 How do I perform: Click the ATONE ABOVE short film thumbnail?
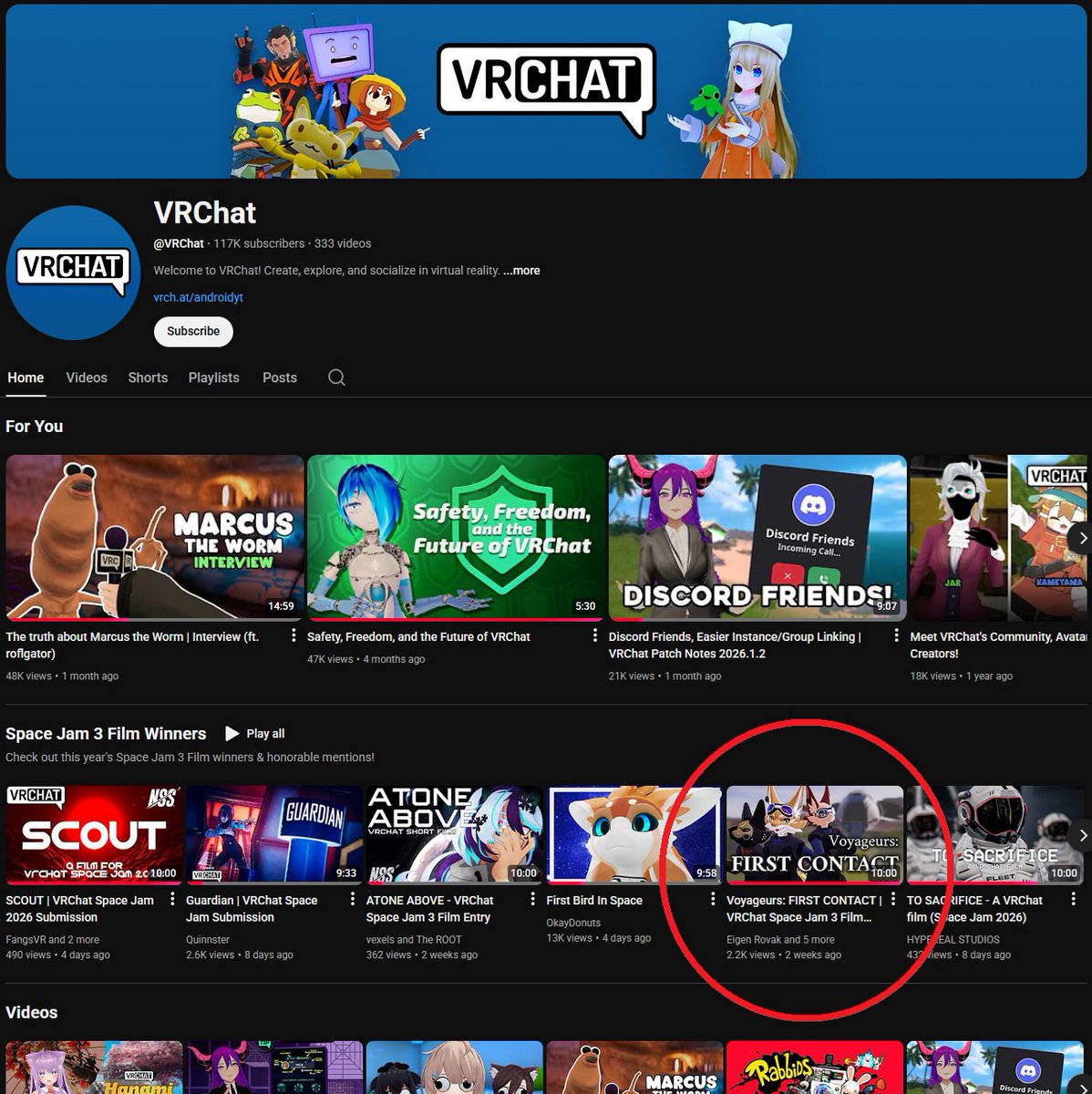(x=454, y=835)
